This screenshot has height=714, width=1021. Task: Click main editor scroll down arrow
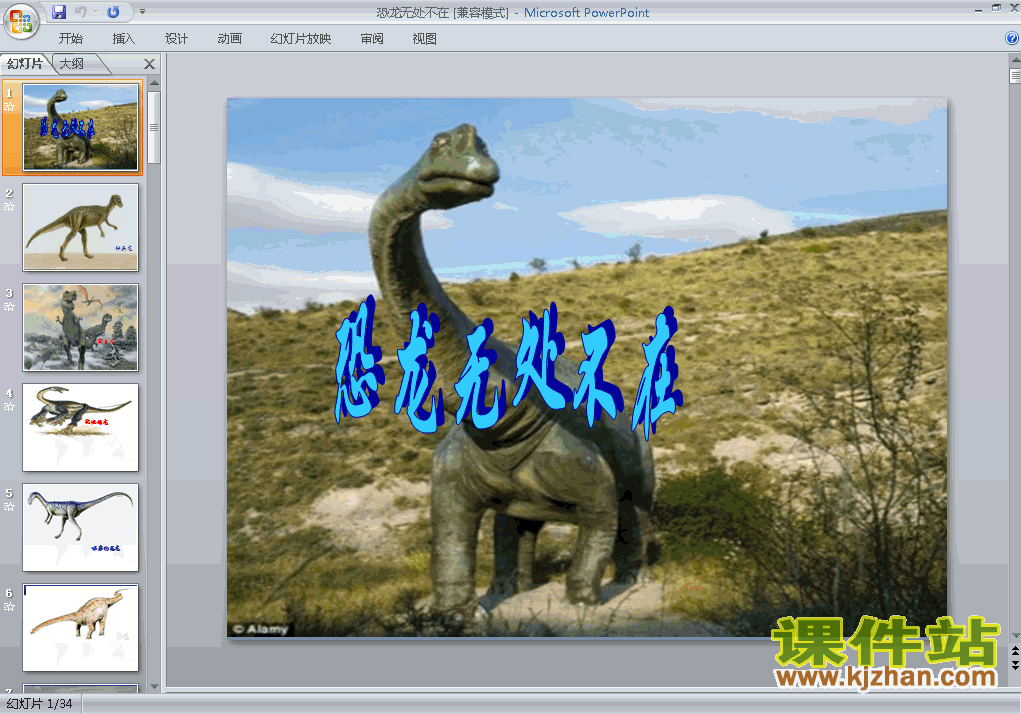point(1015,636)
